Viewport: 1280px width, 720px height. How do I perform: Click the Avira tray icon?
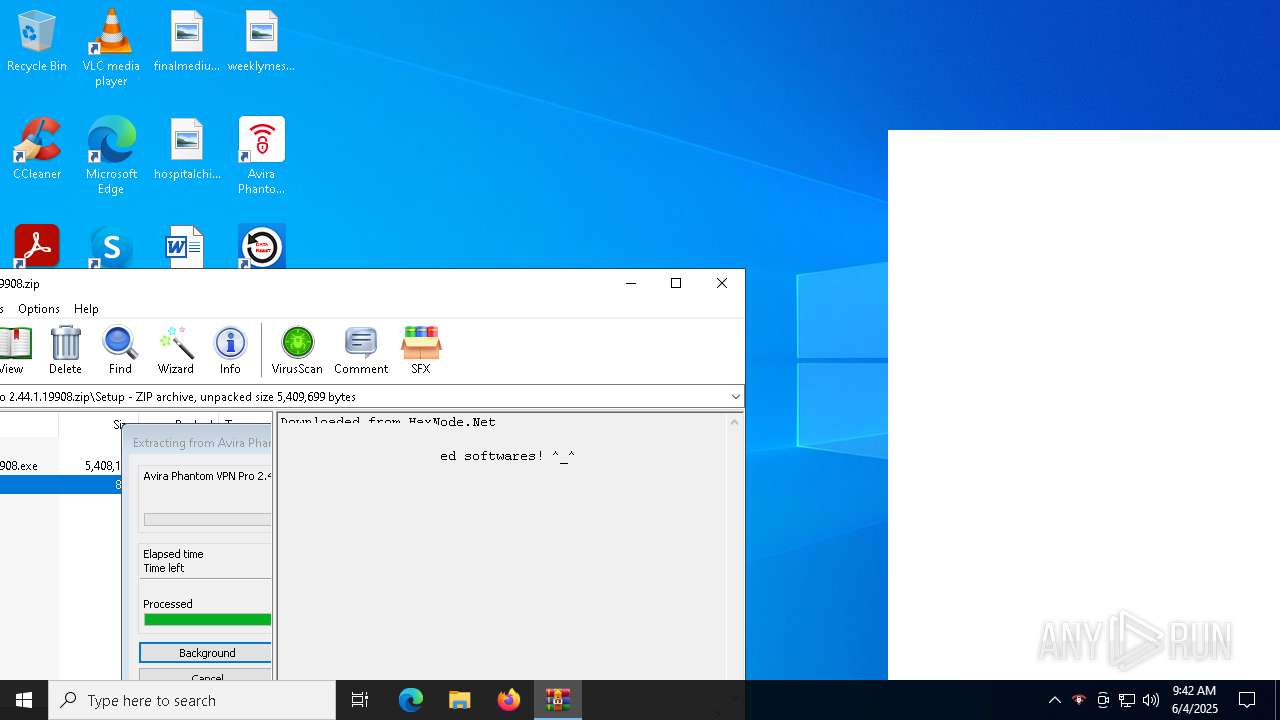[x=1079, y=700]
